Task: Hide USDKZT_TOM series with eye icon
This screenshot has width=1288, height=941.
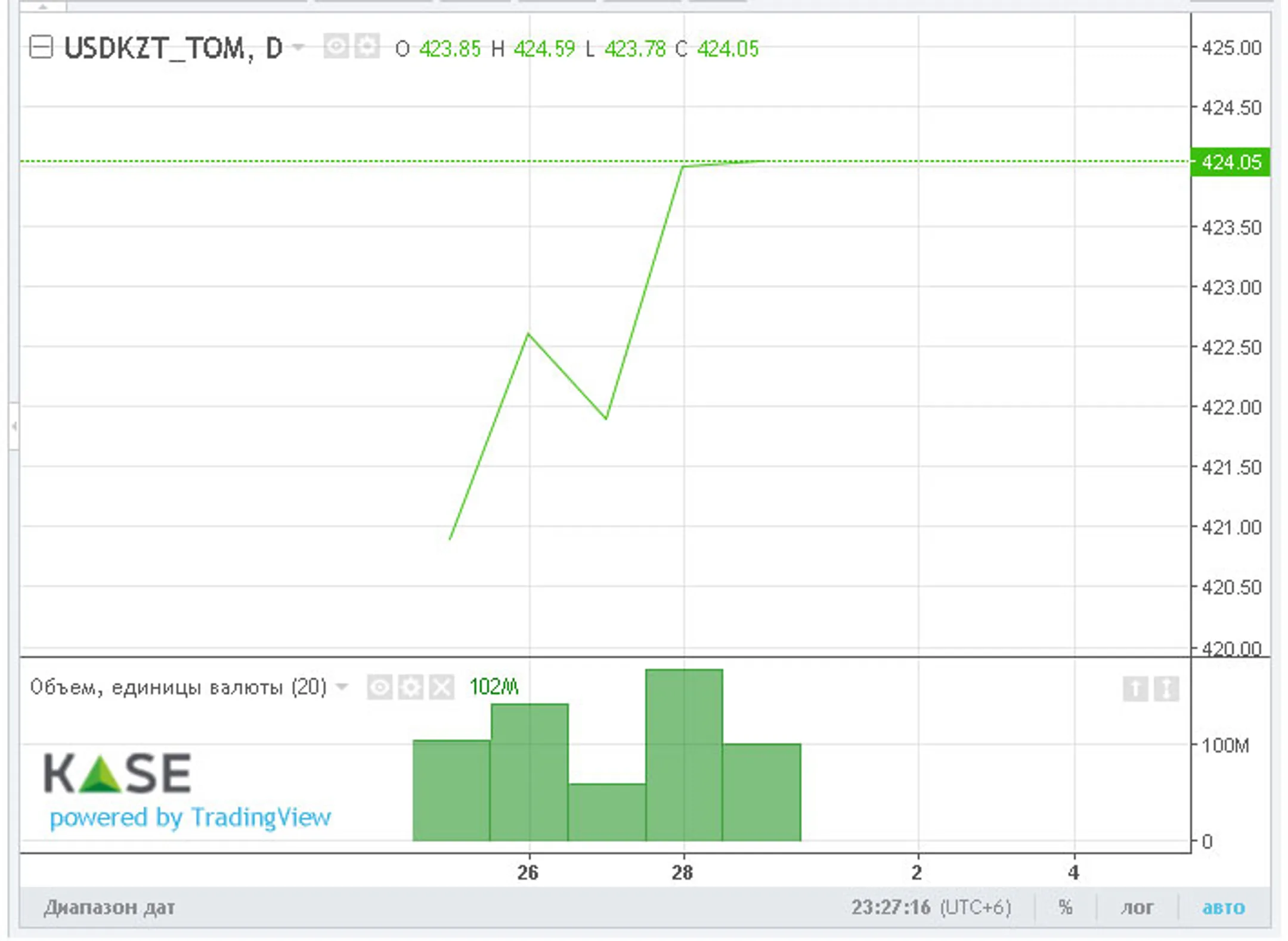Action: click(x=336, y=47)
